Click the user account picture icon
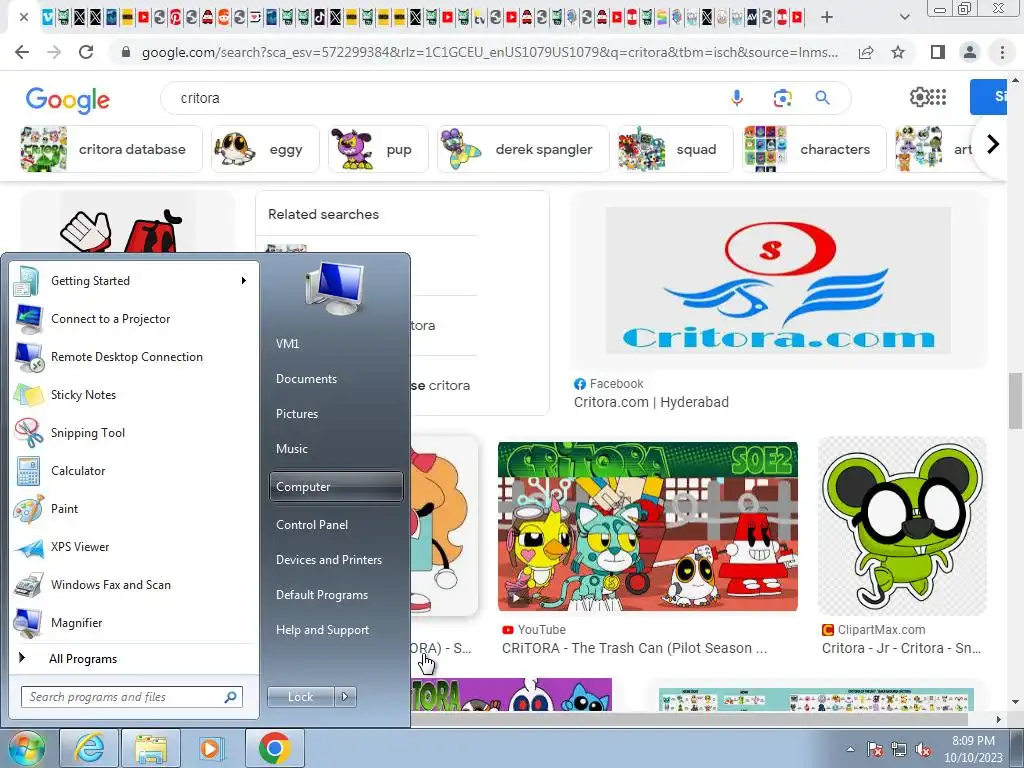Viewport: 1024px width, 768px height. point(334,288)
